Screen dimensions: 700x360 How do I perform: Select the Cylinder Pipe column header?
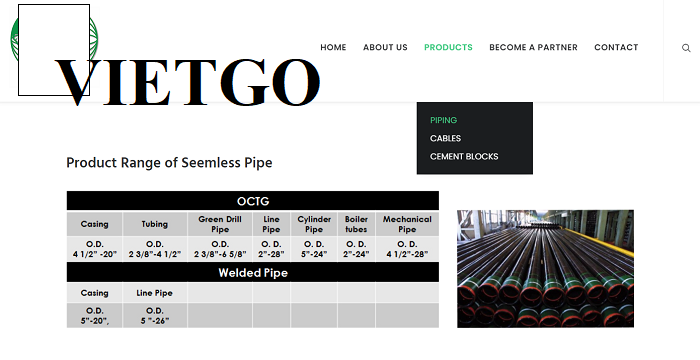click(314, 224)
